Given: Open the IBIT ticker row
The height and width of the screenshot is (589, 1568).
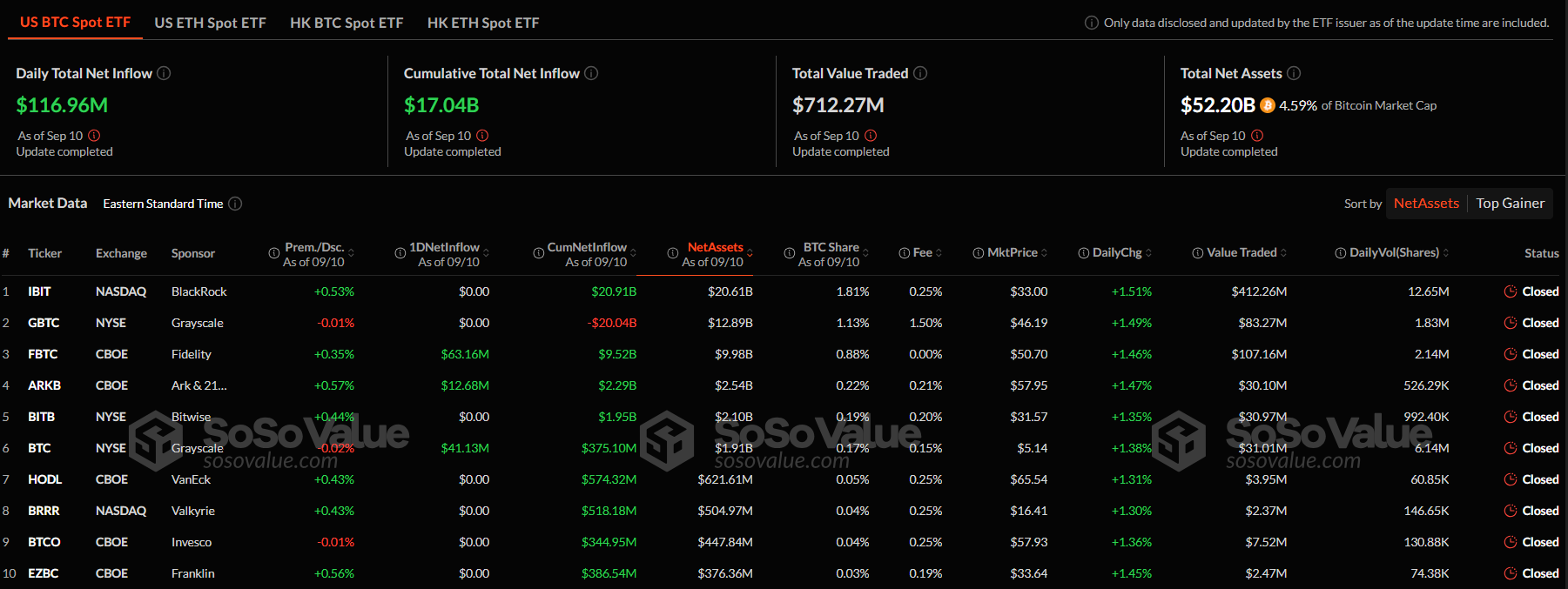Looking at the screenshot, I should pos(39,291).
